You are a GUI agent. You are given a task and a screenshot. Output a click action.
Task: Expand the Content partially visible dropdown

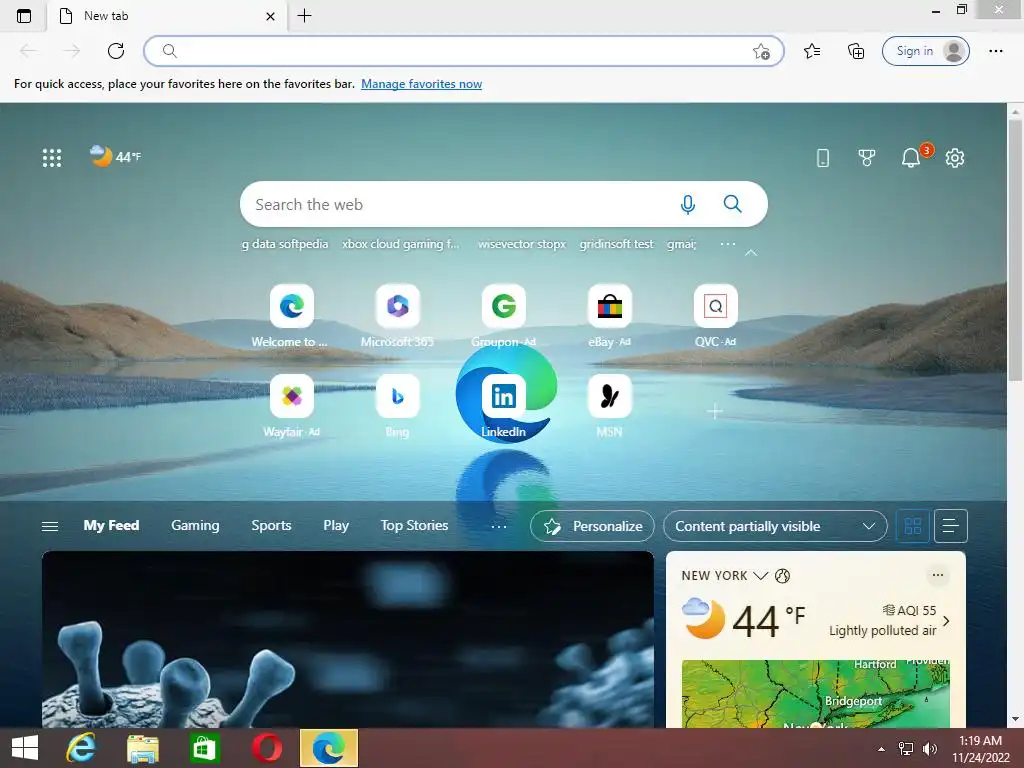coord(775,526)
